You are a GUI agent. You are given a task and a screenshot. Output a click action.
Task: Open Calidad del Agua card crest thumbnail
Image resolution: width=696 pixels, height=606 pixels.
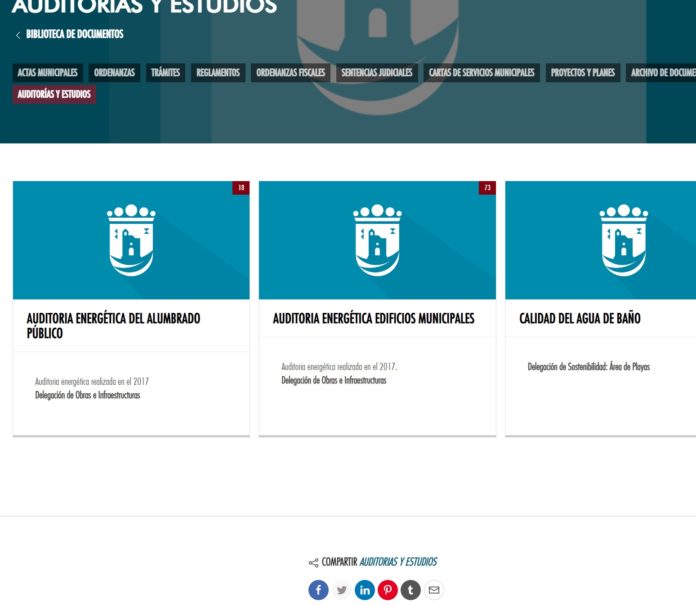[x=601, y=240]
